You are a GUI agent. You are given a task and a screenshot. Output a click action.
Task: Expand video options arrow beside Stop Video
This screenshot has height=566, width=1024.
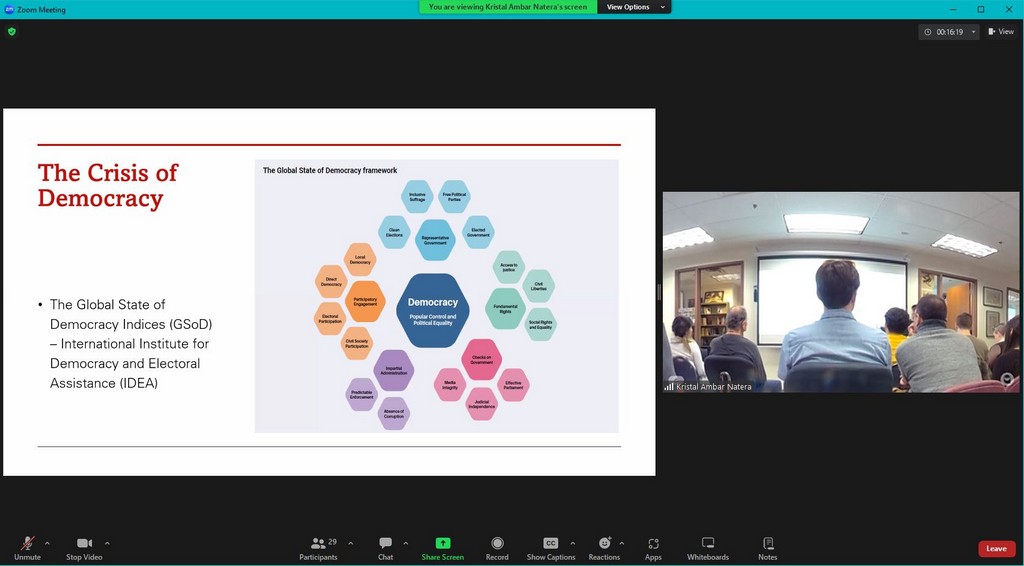tap(107, 543)
